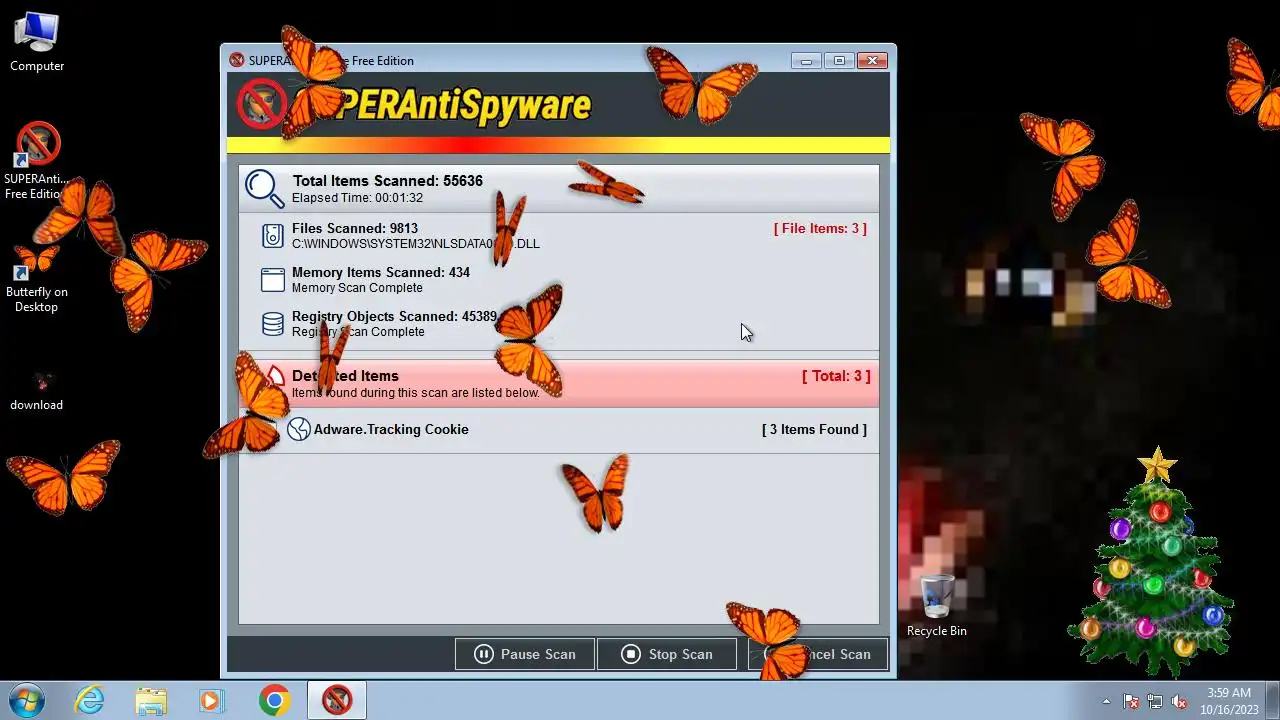This screenshot has width=1280, height=720.
Task: Select SUPERAntiSpyware taskbar button
Action: [337, 700]
